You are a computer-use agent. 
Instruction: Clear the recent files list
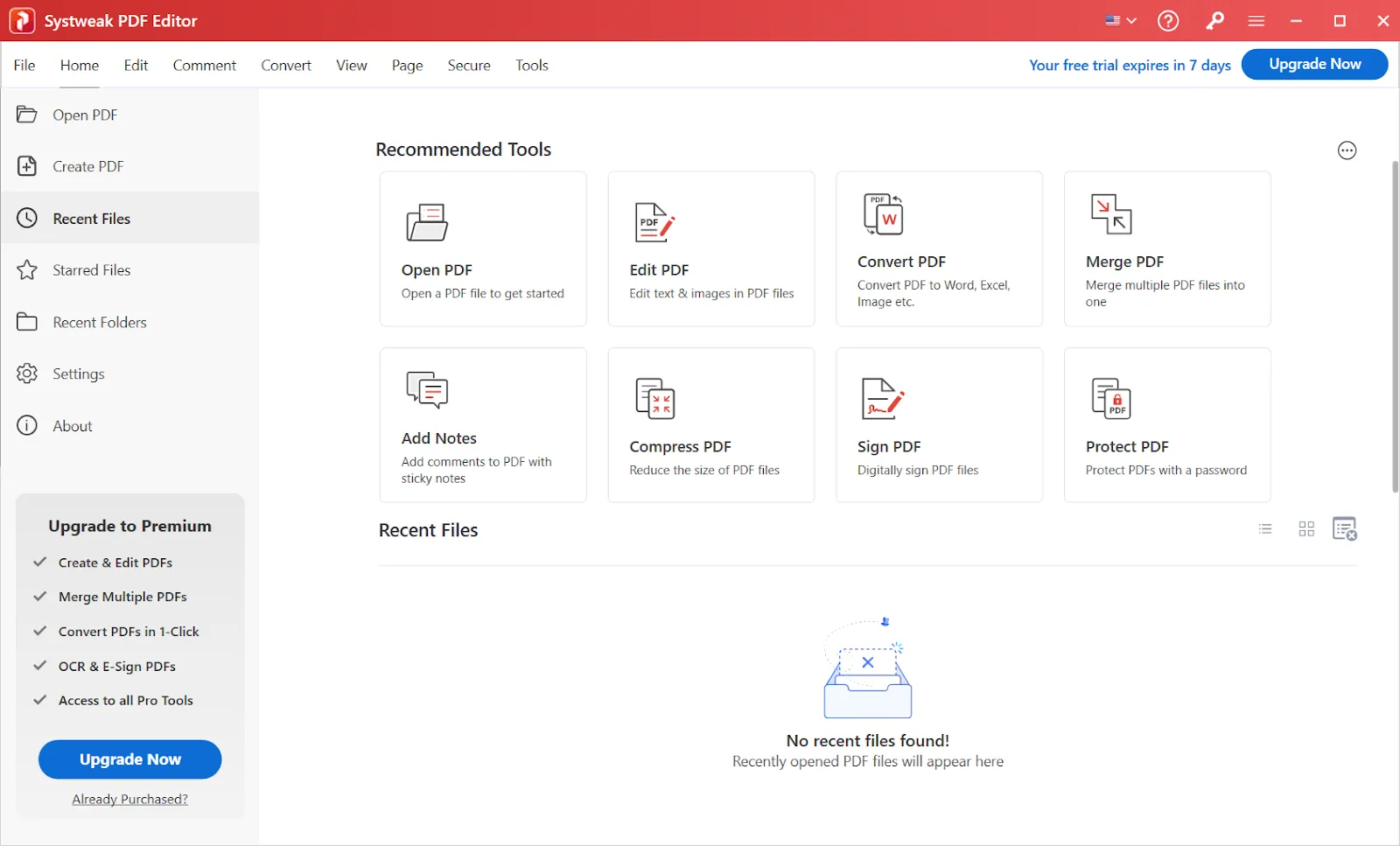pos(1346,528)
